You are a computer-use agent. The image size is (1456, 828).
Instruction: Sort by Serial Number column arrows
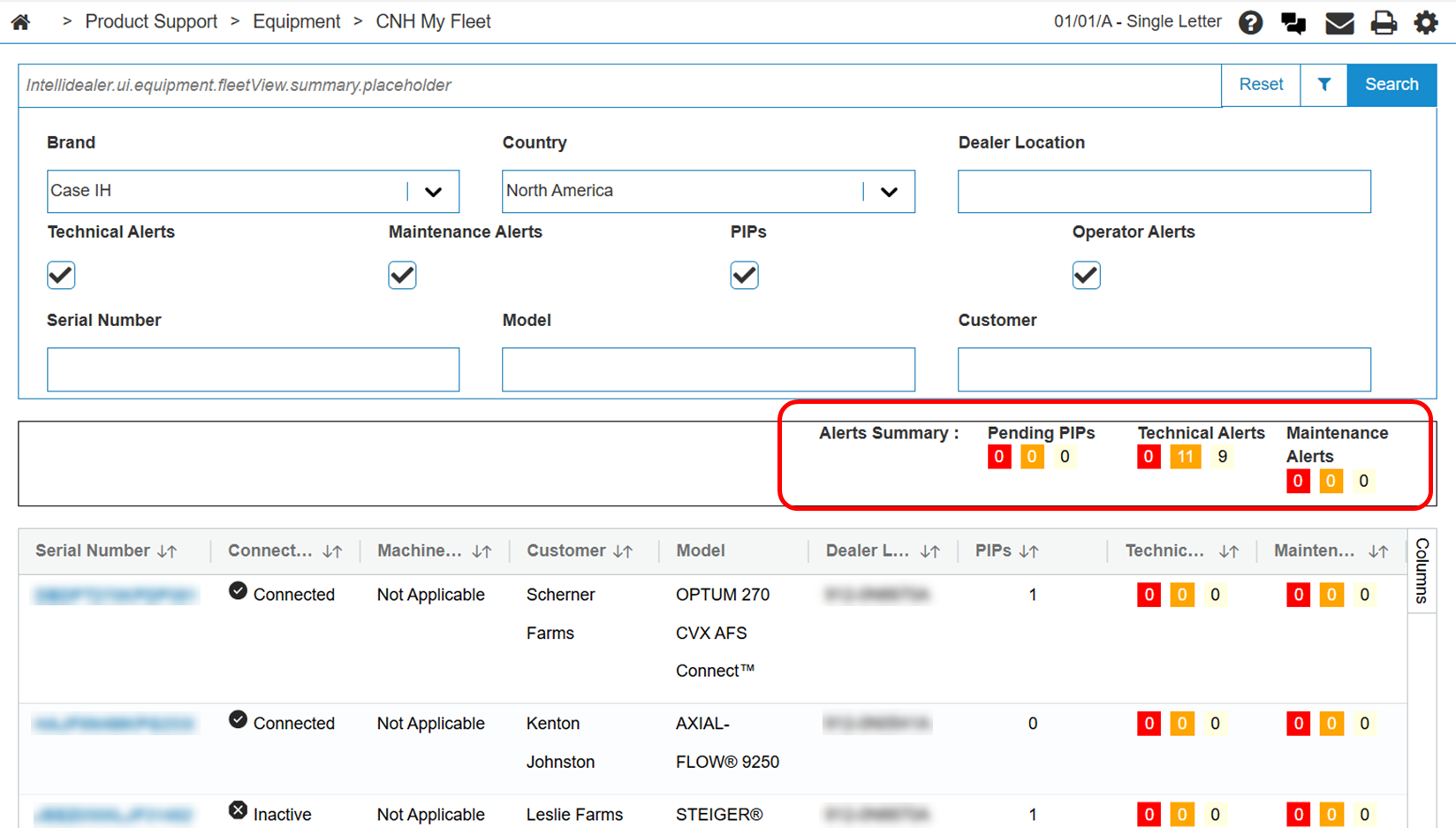click(167, 551)
